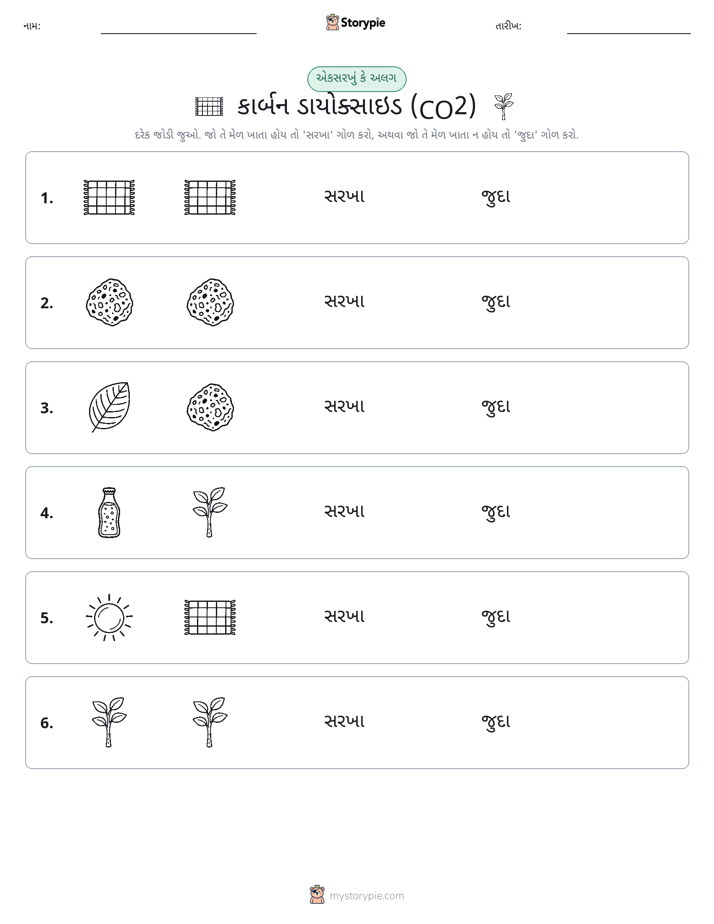The image size is (714, 924).
Task: Click the cookie icon in row 3
Action: (210, 407)
